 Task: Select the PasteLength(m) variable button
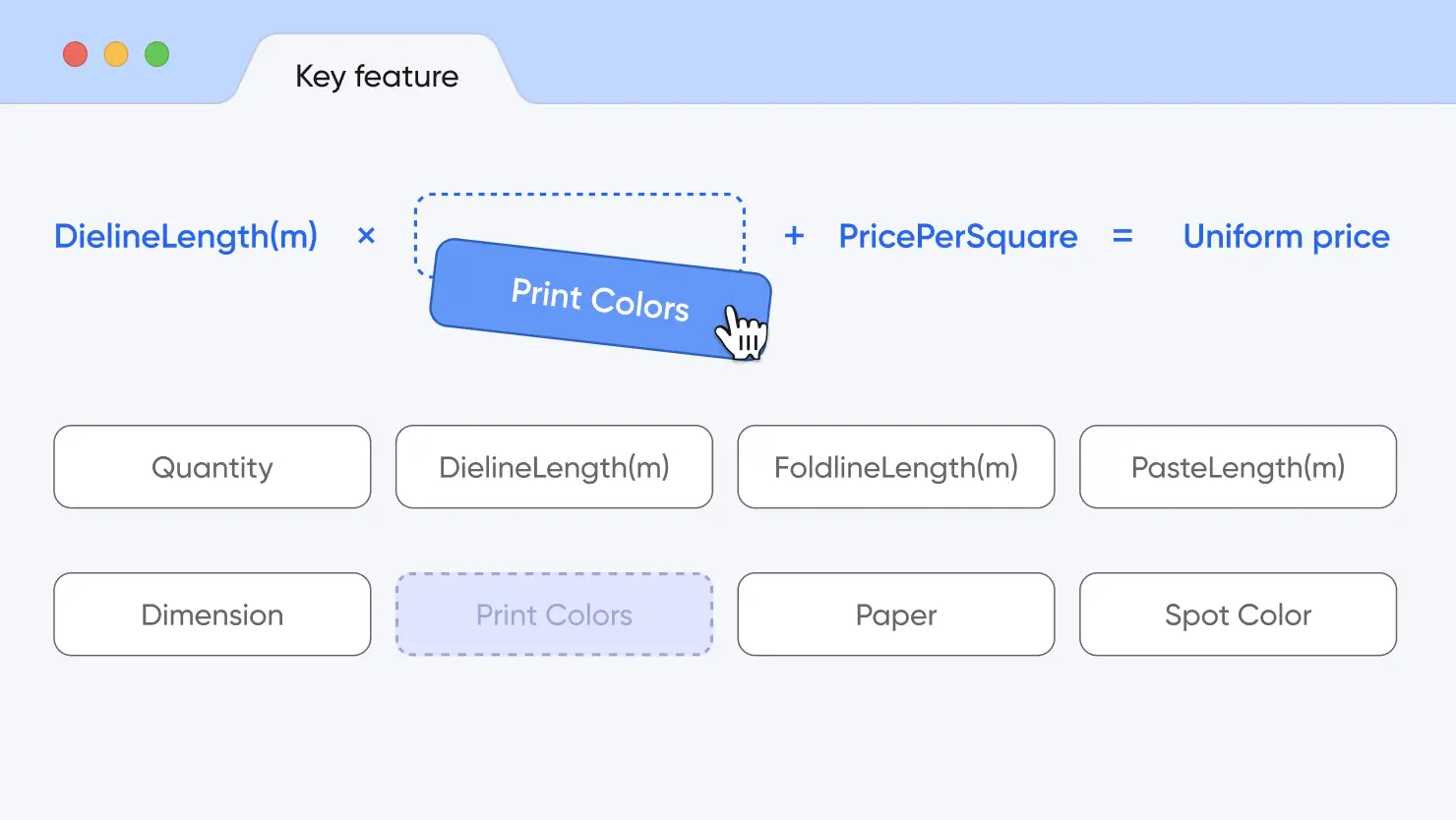point(1238,467)
